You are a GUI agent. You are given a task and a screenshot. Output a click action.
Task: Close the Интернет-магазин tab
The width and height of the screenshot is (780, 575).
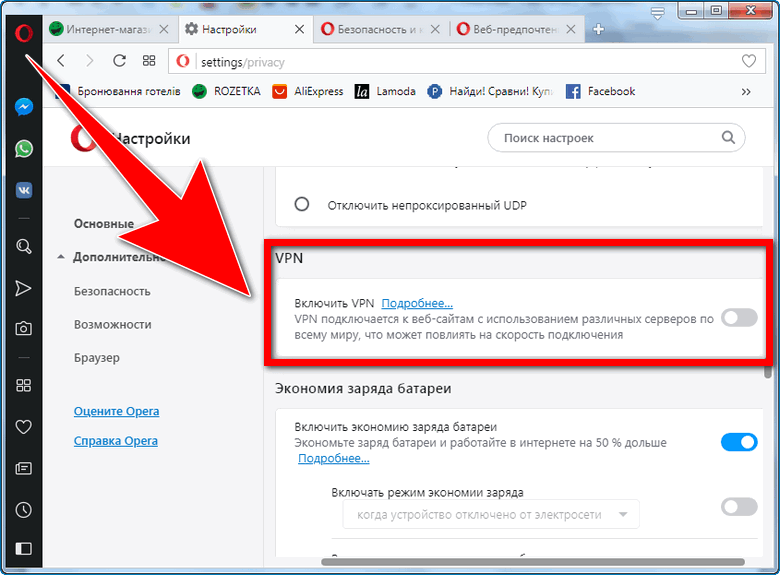click(x=164, y=29)
